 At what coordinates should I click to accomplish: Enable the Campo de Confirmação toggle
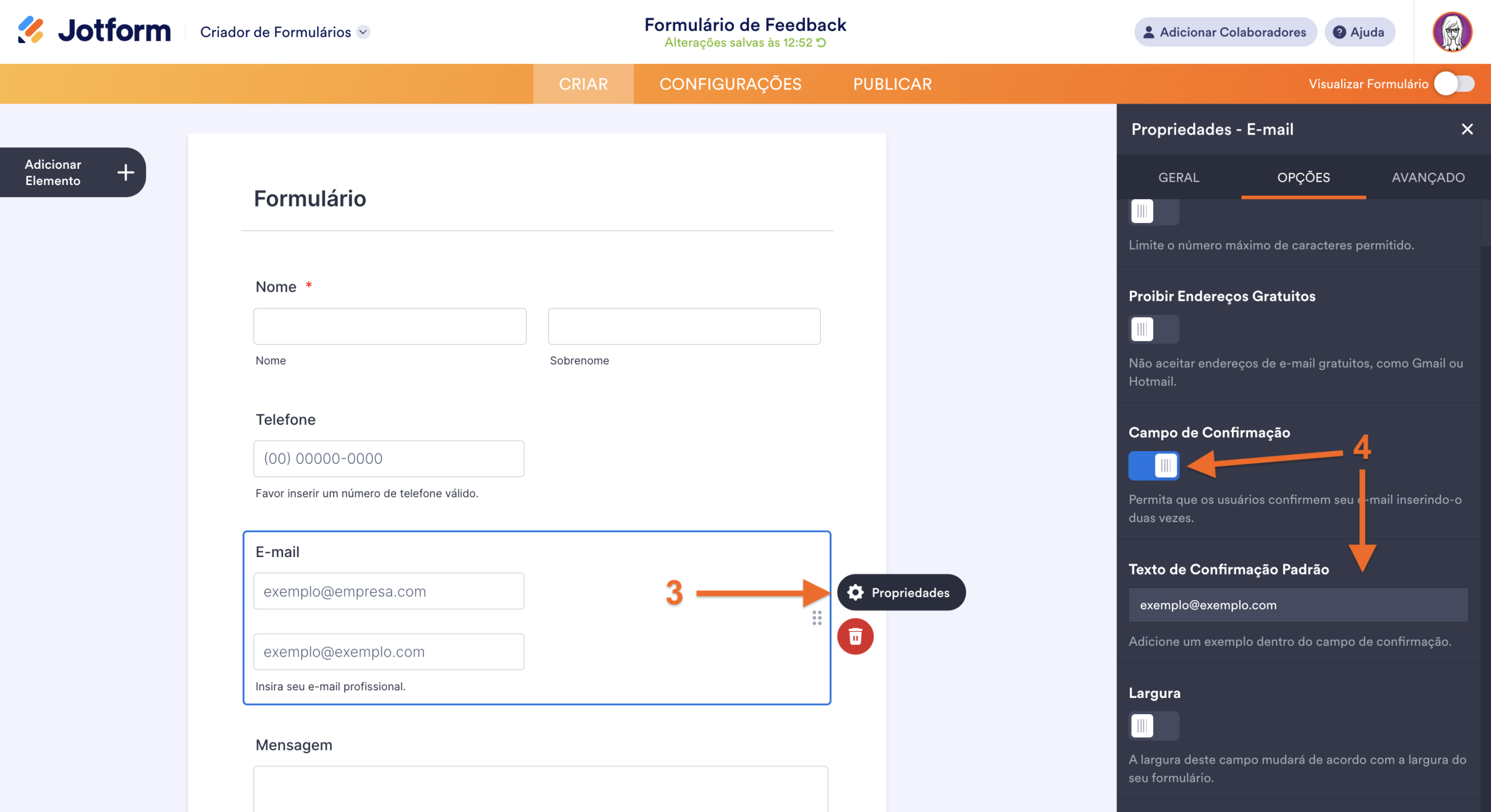coord(1154,466)
